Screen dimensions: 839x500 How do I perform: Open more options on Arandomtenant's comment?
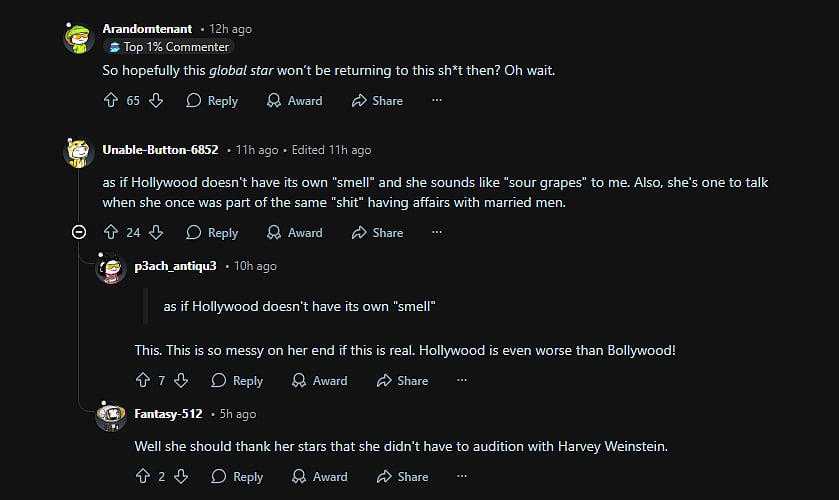436,100
